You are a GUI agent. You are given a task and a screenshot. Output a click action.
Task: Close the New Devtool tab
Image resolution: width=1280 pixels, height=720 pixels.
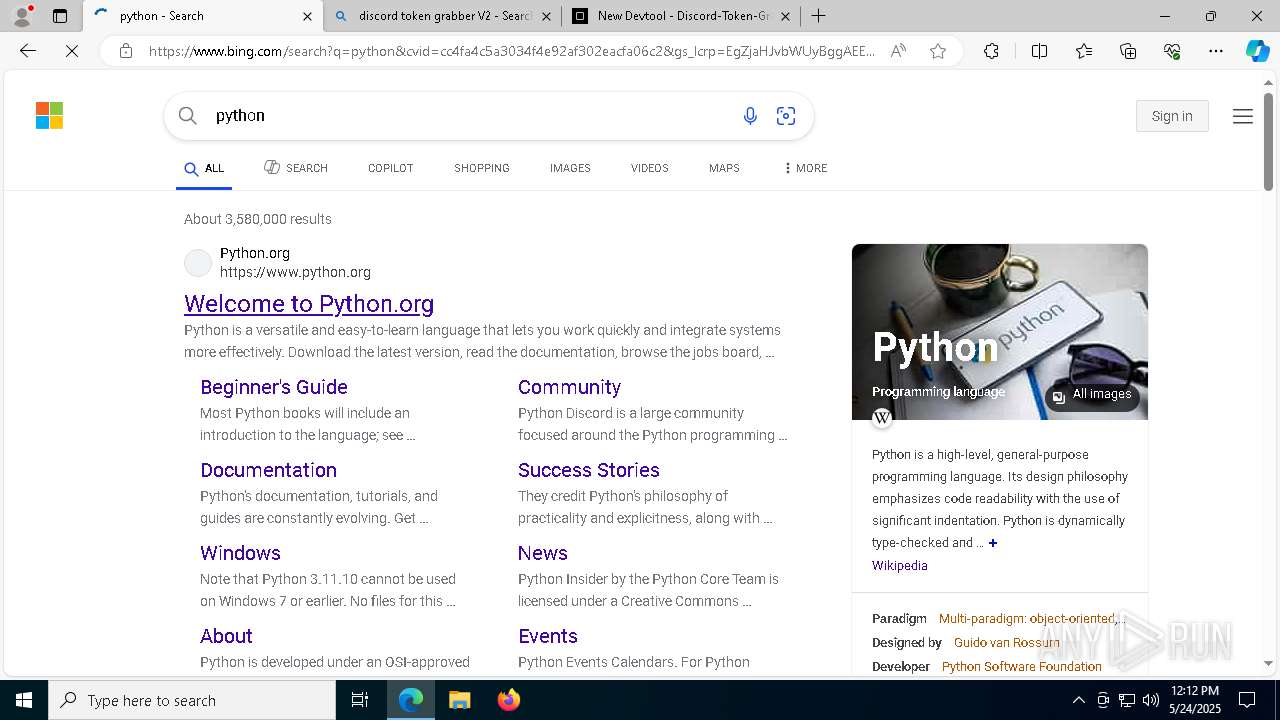[785, 16]
